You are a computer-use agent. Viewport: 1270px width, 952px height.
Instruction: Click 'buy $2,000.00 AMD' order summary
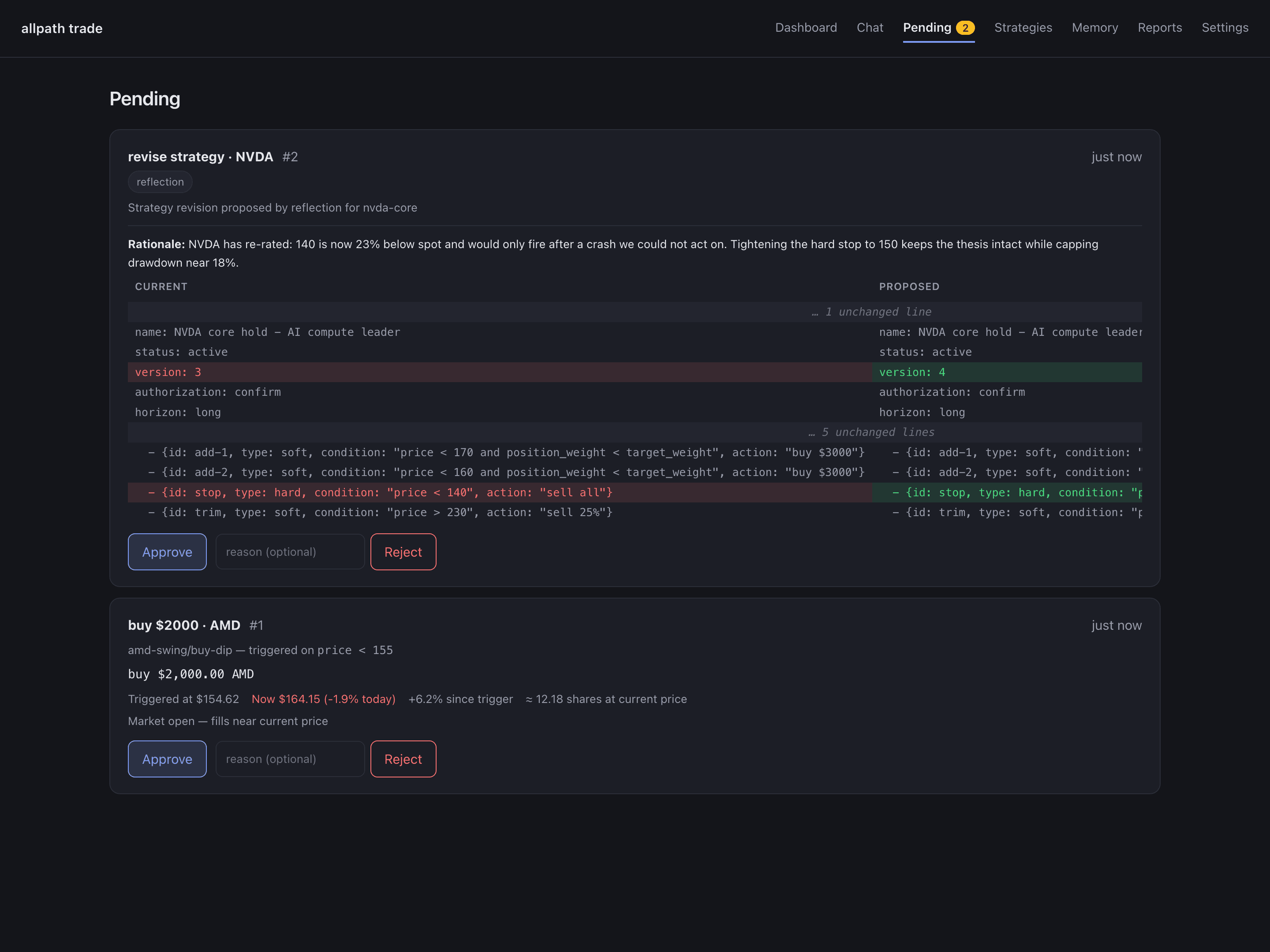click(x=190, y=674)
